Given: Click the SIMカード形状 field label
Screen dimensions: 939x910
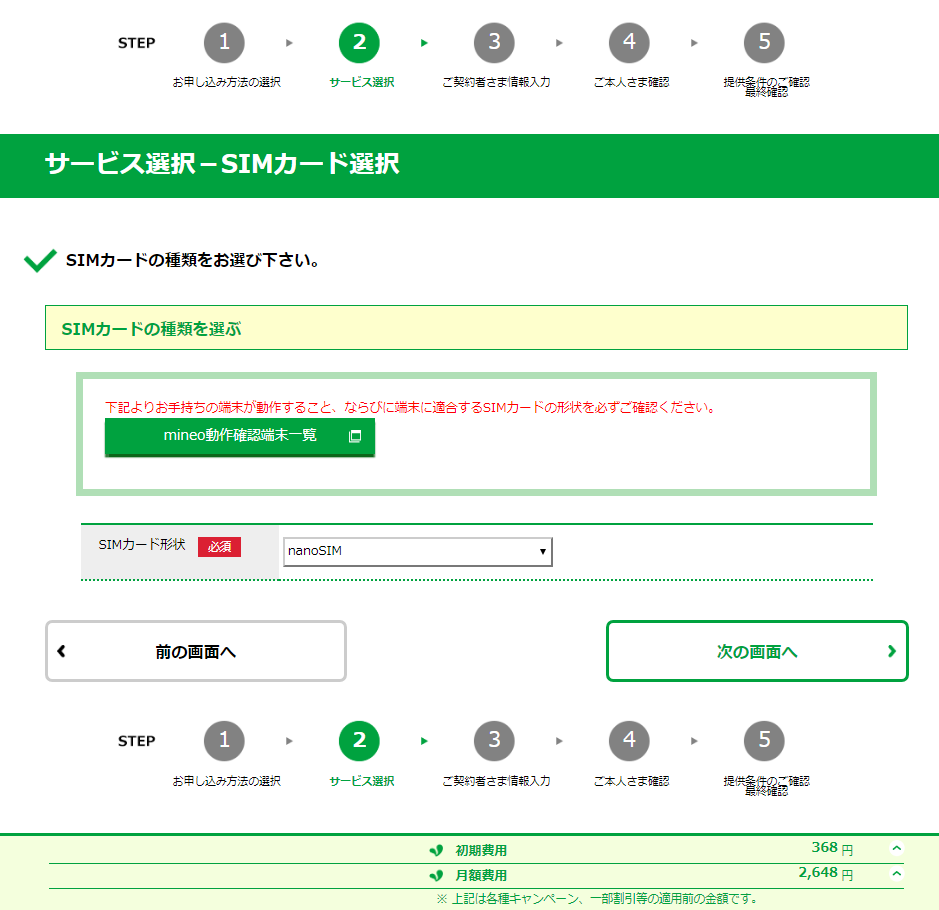Looking at the screenshot, I should (x=142, y=545).
